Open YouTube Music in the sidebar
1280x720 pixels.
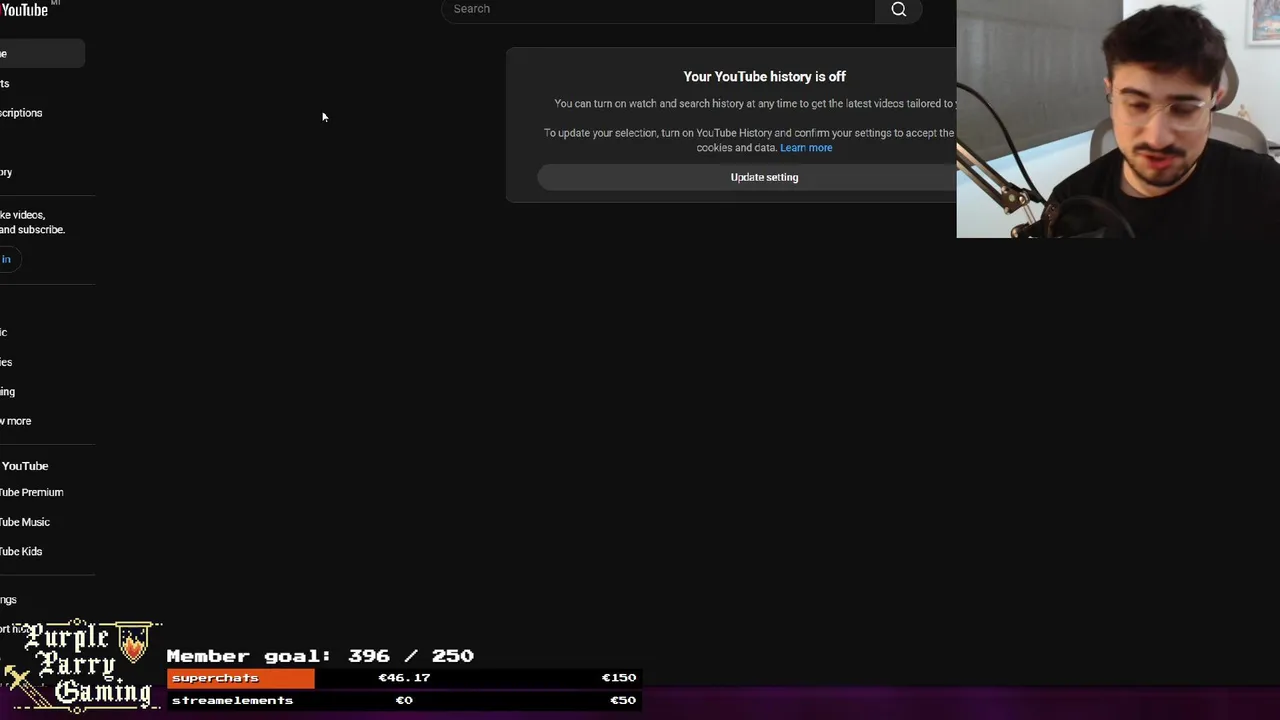25,522
